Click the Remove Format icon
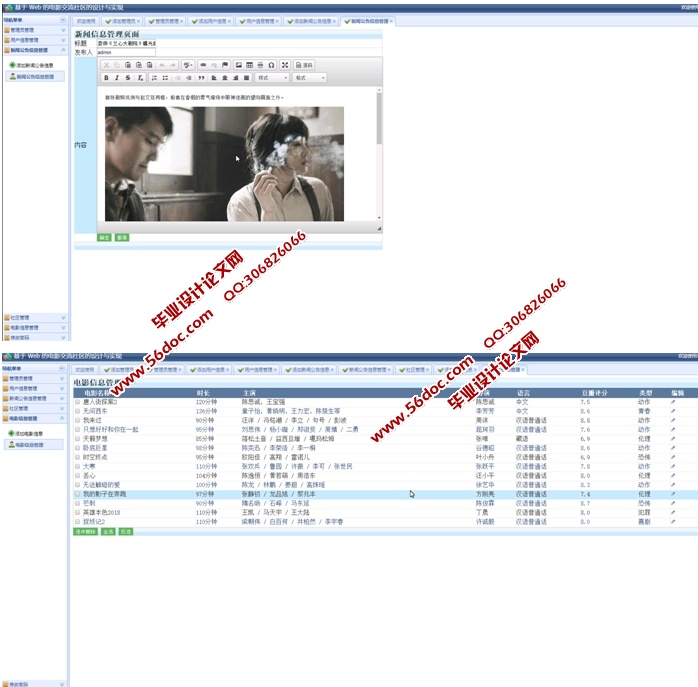698x687 pixels. (140, 78)
